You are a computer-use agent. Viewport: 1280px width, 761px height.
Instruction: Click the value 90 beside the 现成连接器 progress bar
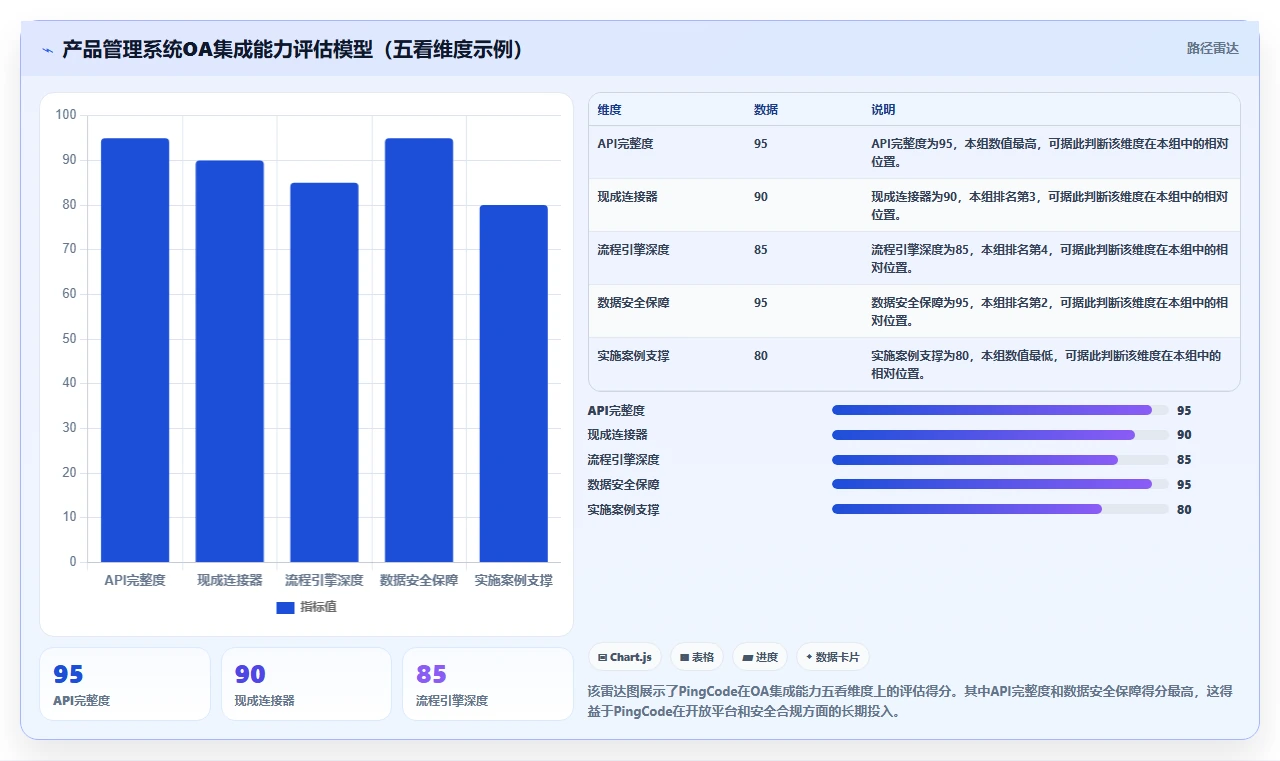(1184, 435)
